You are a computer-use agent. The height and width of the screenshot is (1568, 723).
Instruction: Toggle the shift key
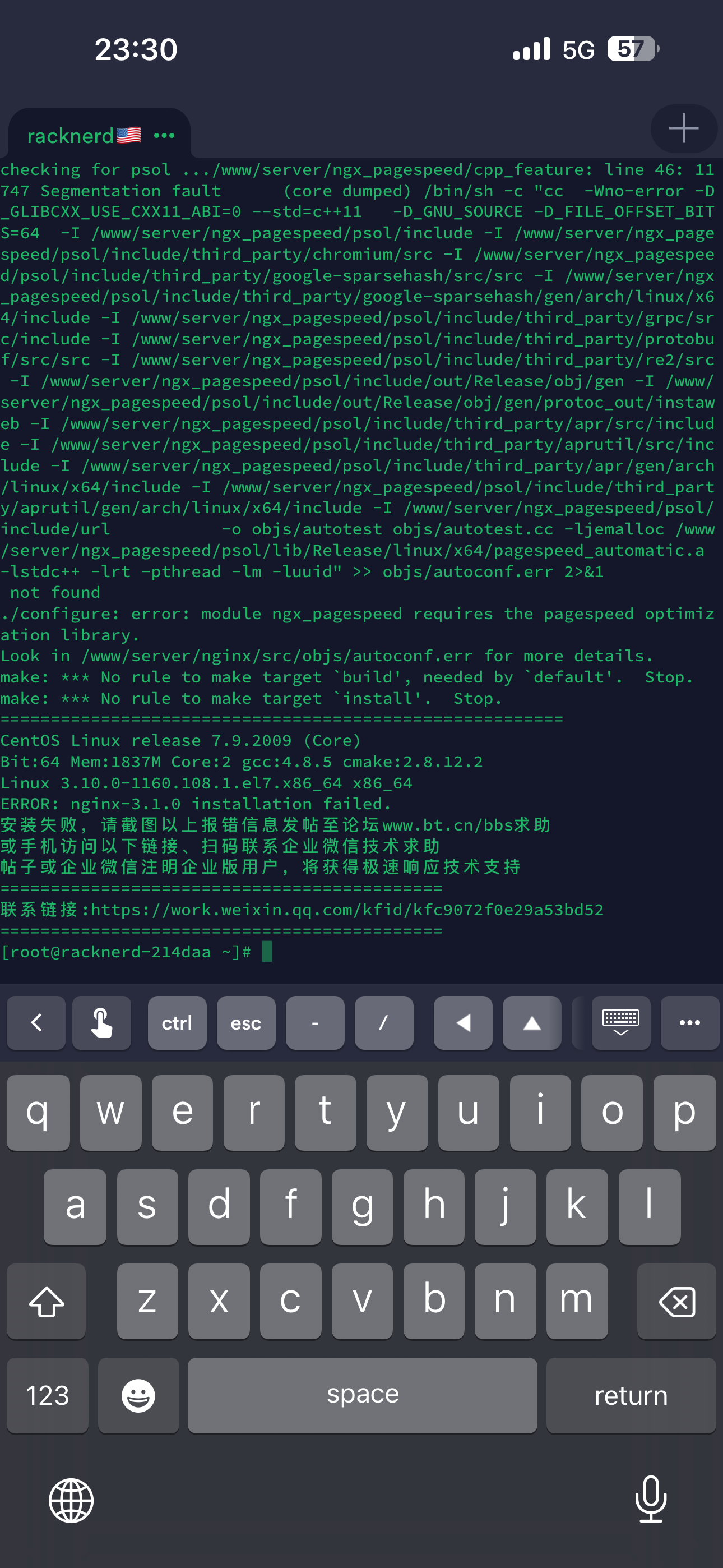(47, 1301)
